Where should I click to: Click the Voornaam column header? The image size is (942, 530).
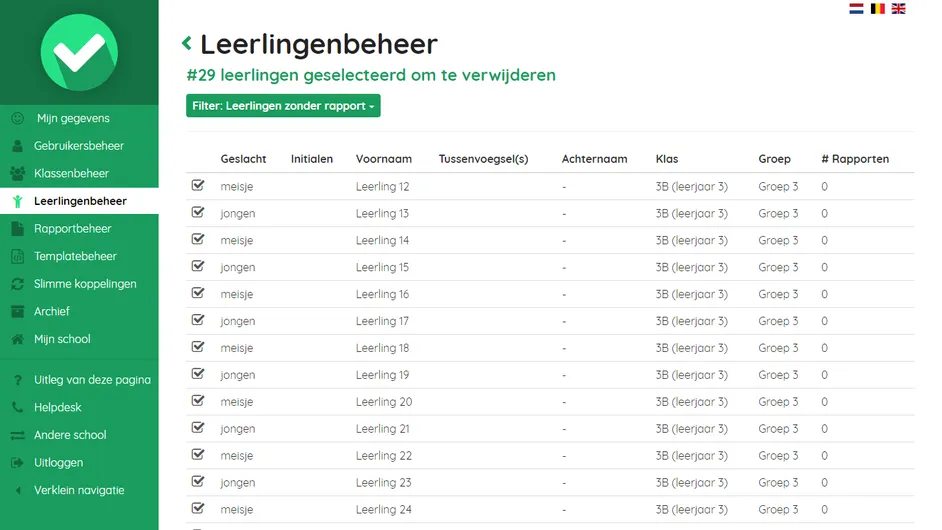click(x=384, y=159)
